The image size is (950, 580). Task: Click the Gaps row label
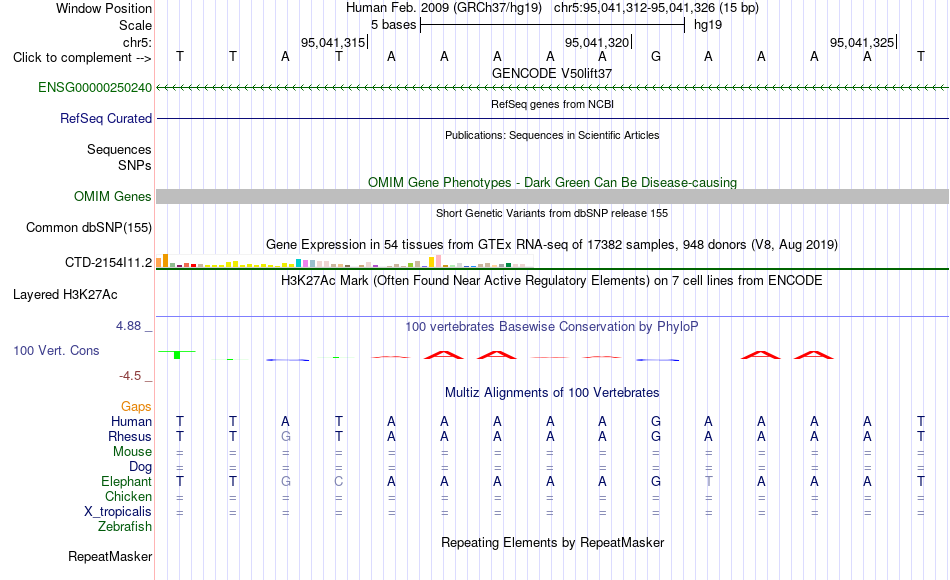tap(136, 407)
